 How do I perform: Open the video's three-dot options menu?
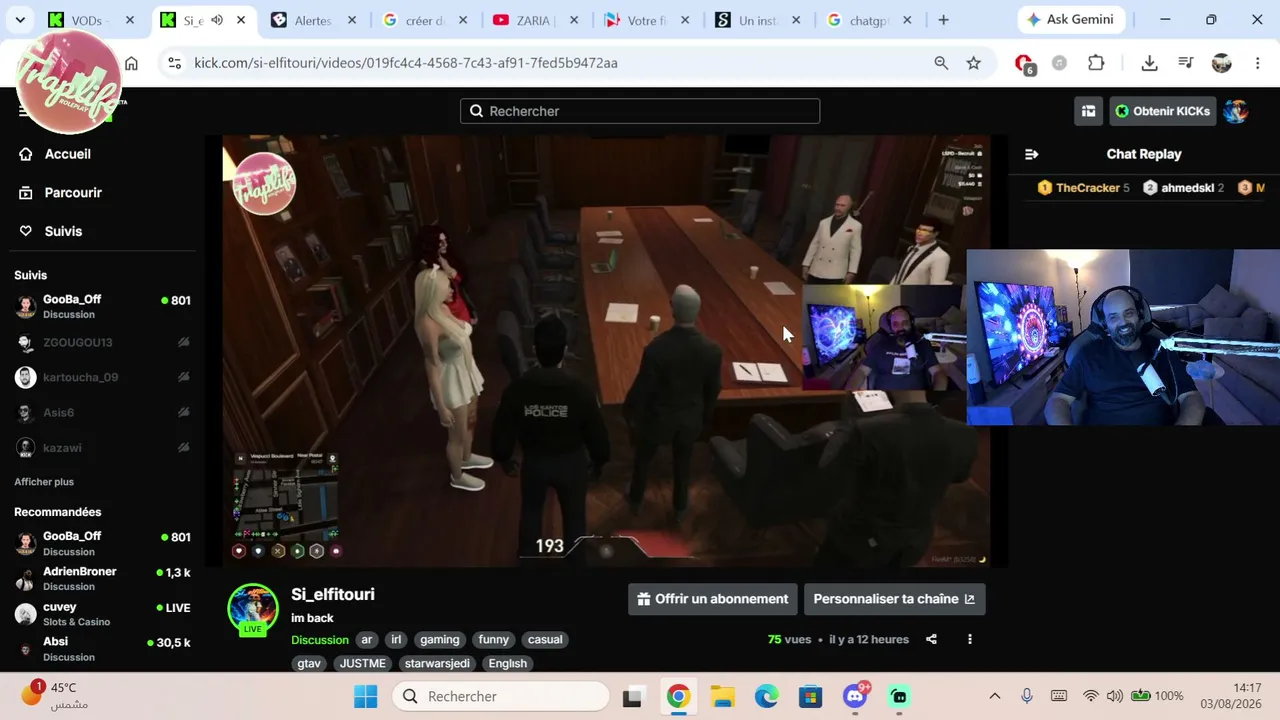pyautogui.click(x=969, y=639)
